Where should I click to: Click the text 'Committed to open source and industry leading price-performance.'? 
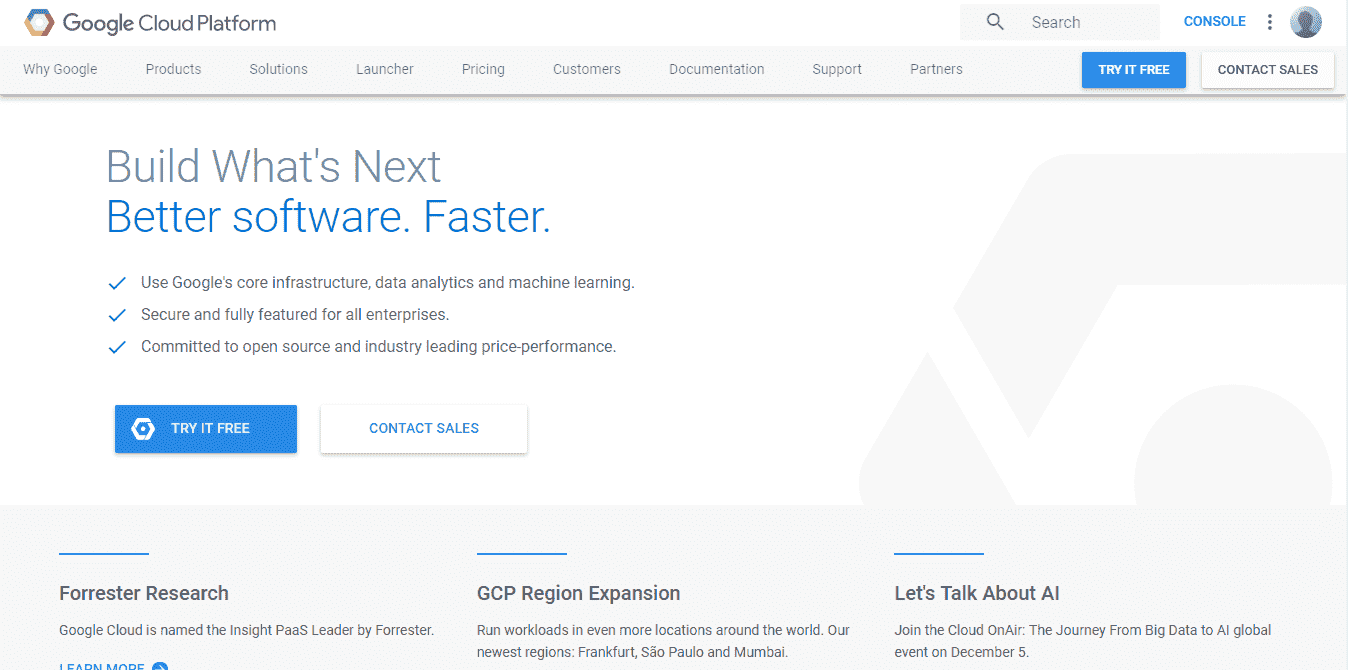tap(379, 347)
